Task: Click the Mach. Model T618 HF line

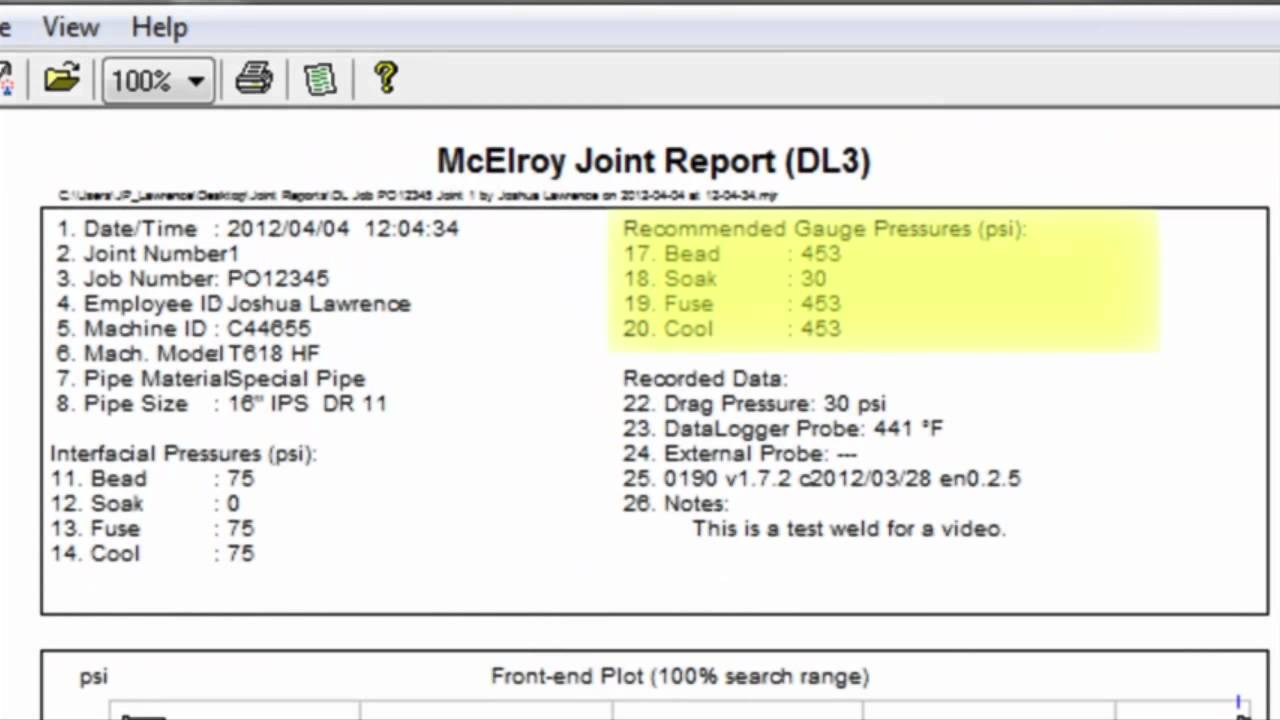Action: point(188,354)
